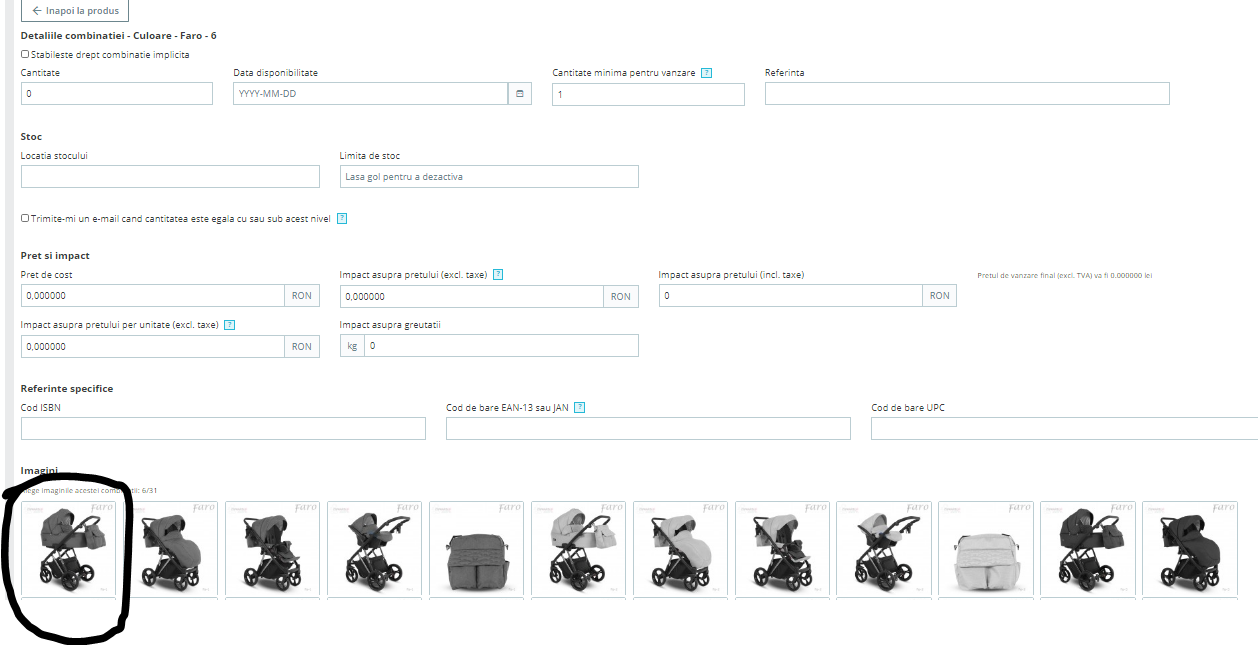Click the Pret de cost field
Viewport: 1258px width, 645px height.
pos(153,296)
